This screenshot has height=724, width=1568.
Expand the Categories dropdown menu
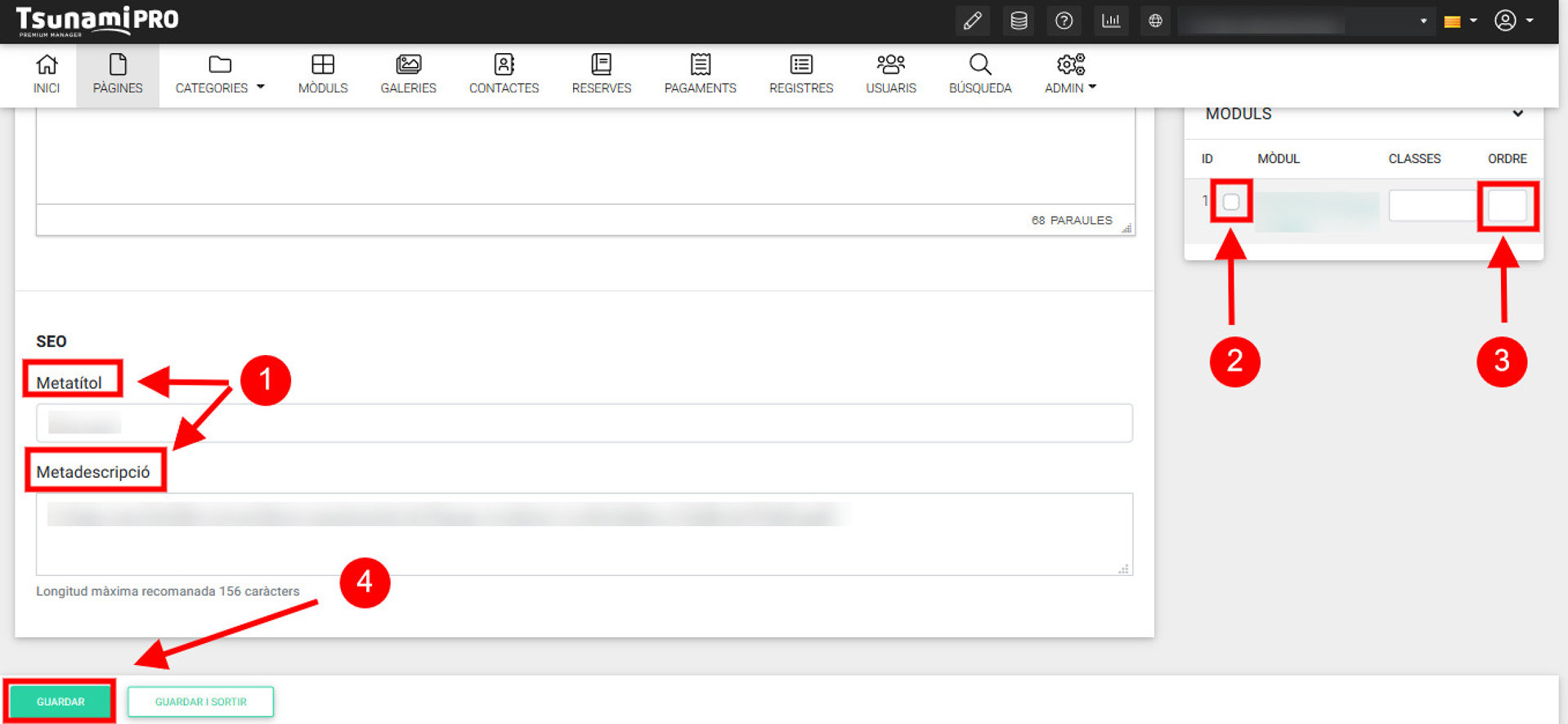(x=219, y=74)
